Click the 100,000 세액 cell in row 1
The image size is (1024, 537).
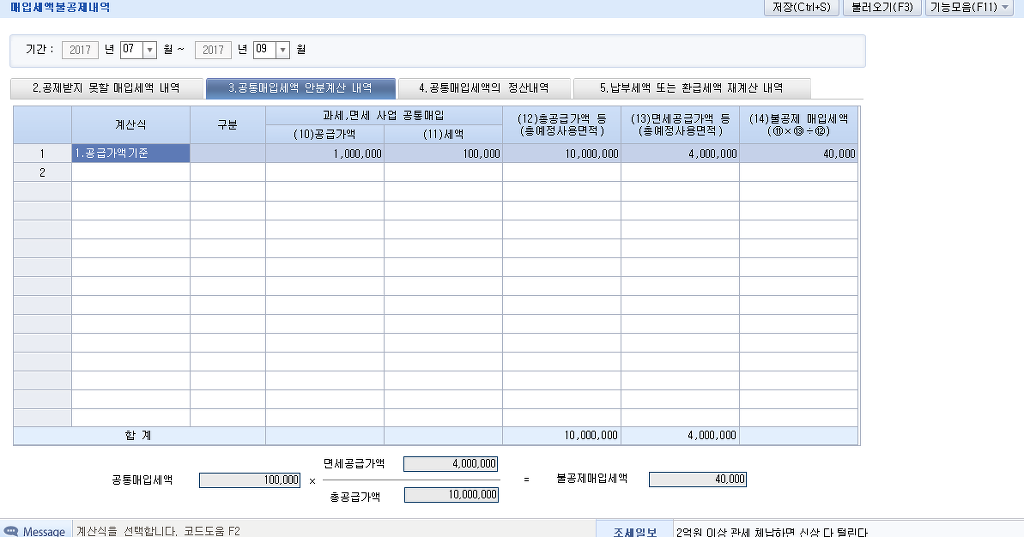443,154
